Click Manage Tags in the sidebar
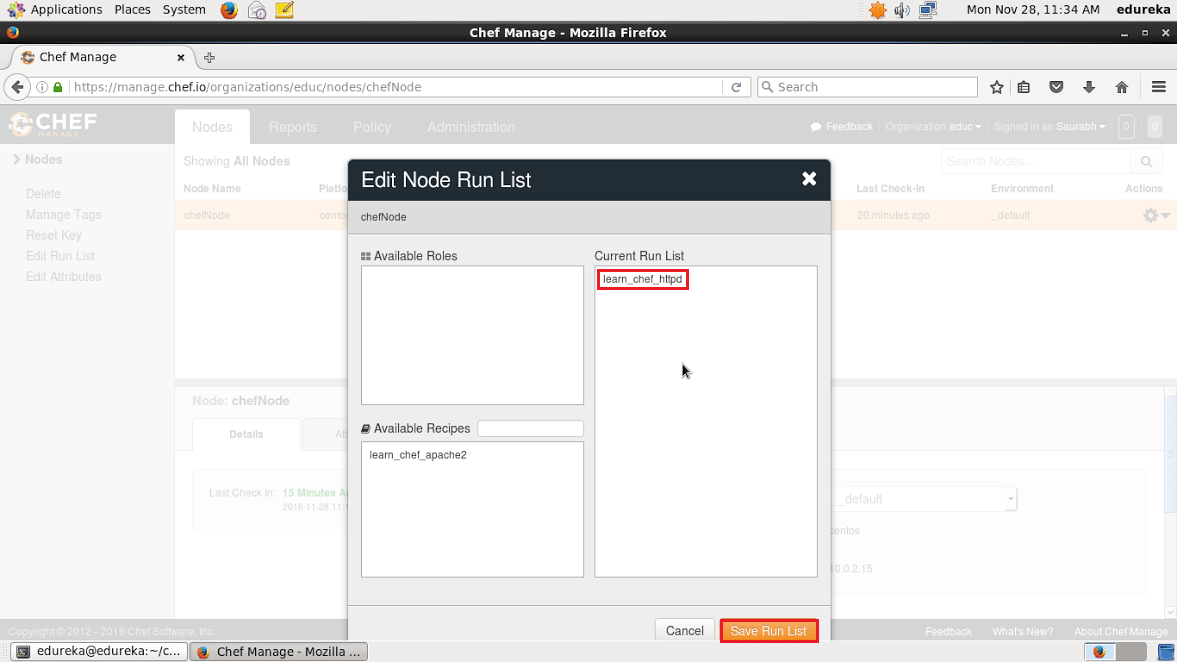This screenshot has height=662, width=1177. click(x=63, y=215)
